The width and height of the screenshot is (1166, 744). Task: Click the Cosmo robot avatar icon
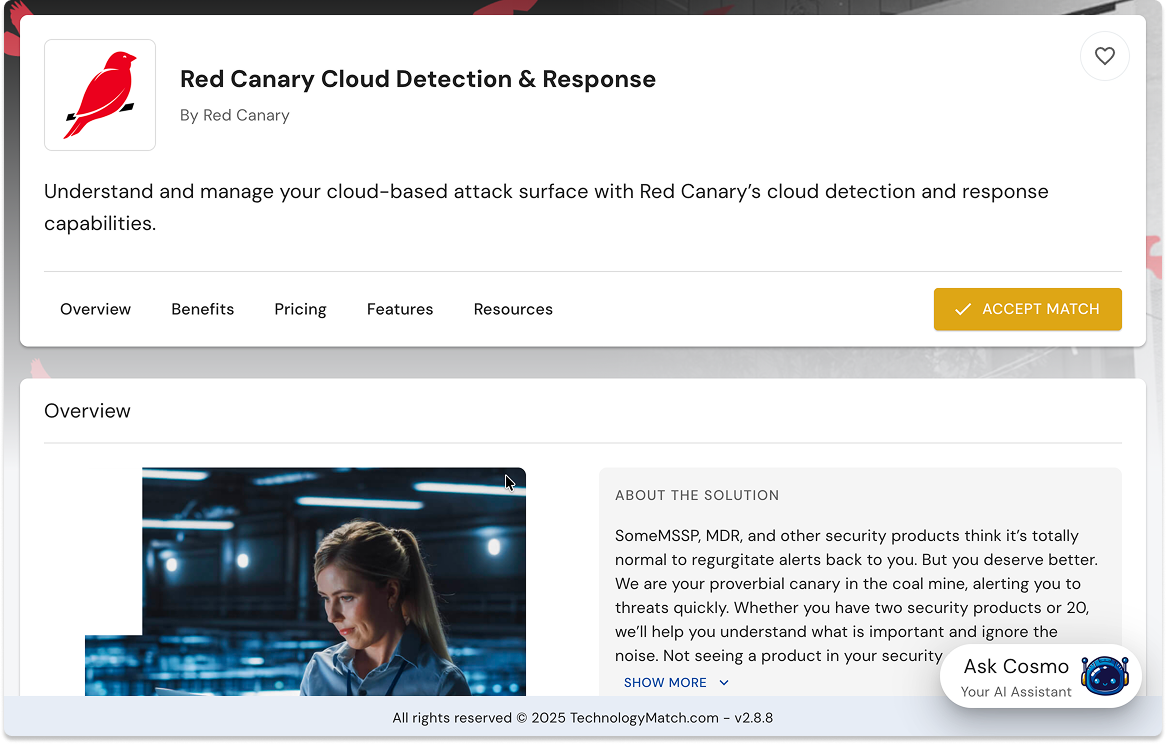coord(1104,676)
